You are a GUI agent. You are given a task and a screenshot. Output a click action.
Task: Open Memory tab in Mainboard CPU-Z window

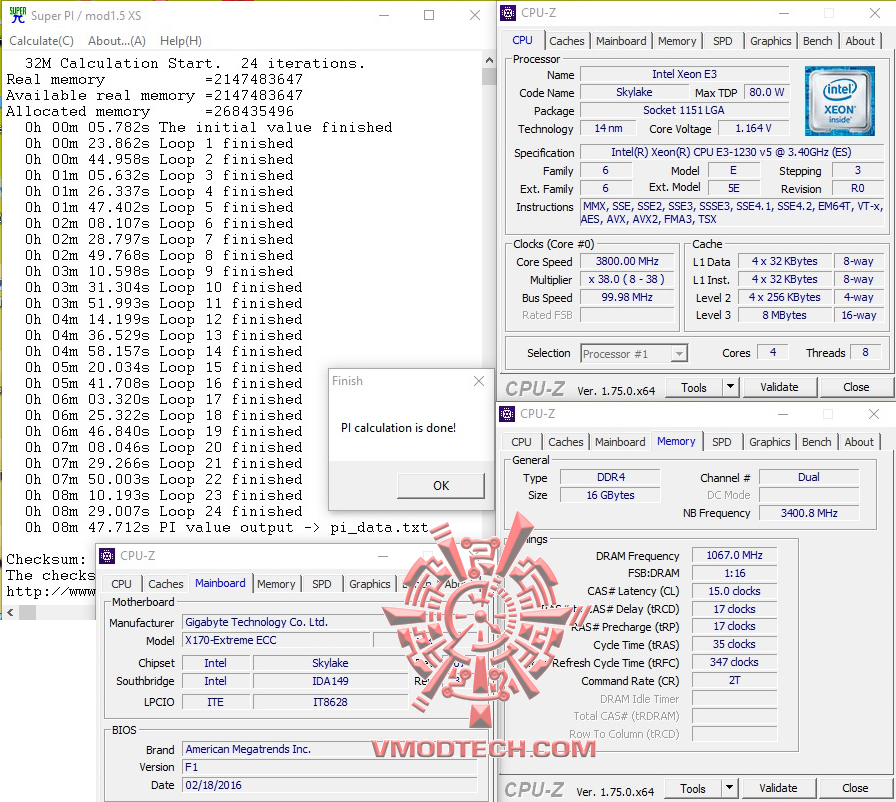click(275, 584)
